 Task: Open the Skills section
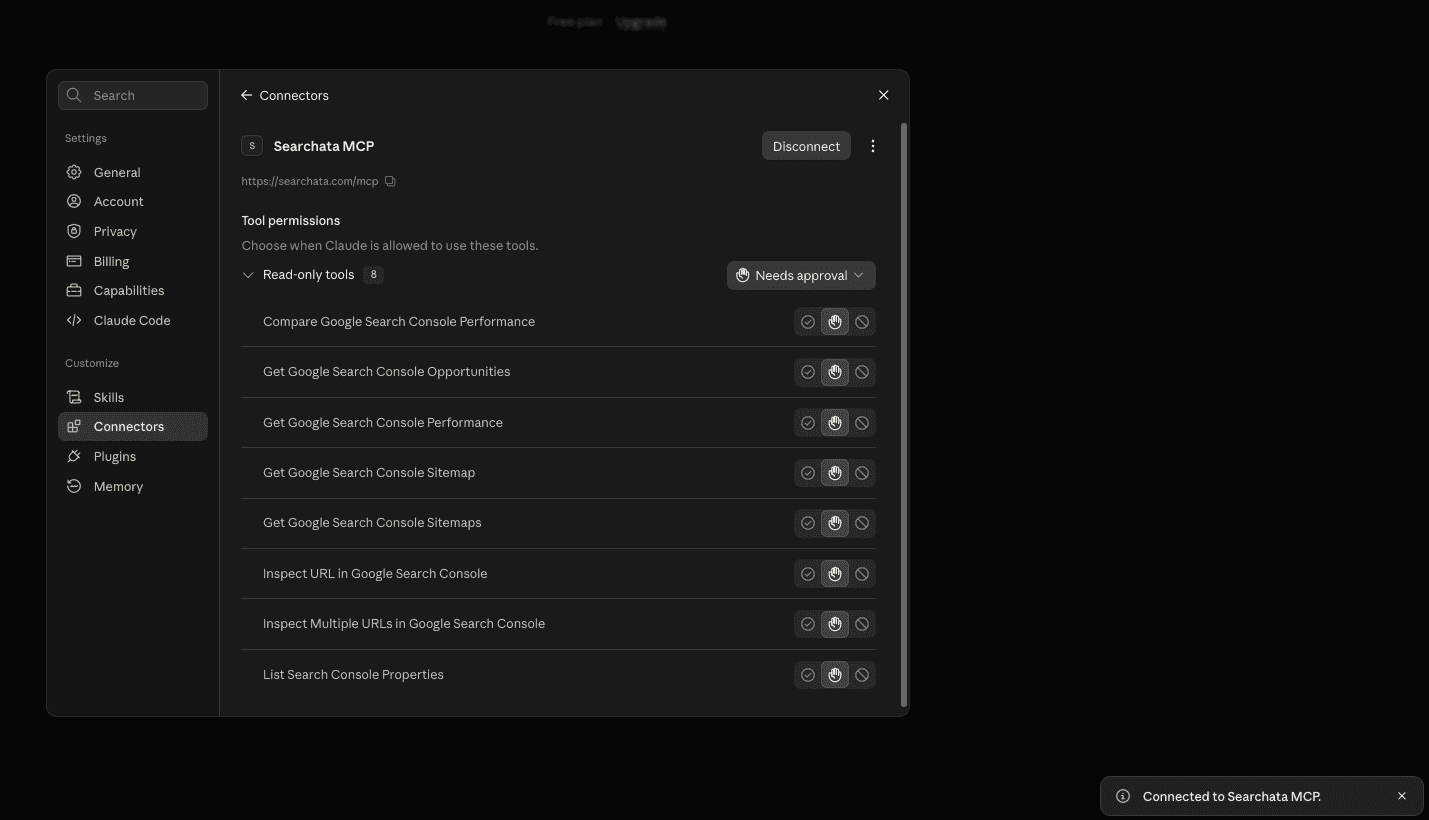coord(133,397)
